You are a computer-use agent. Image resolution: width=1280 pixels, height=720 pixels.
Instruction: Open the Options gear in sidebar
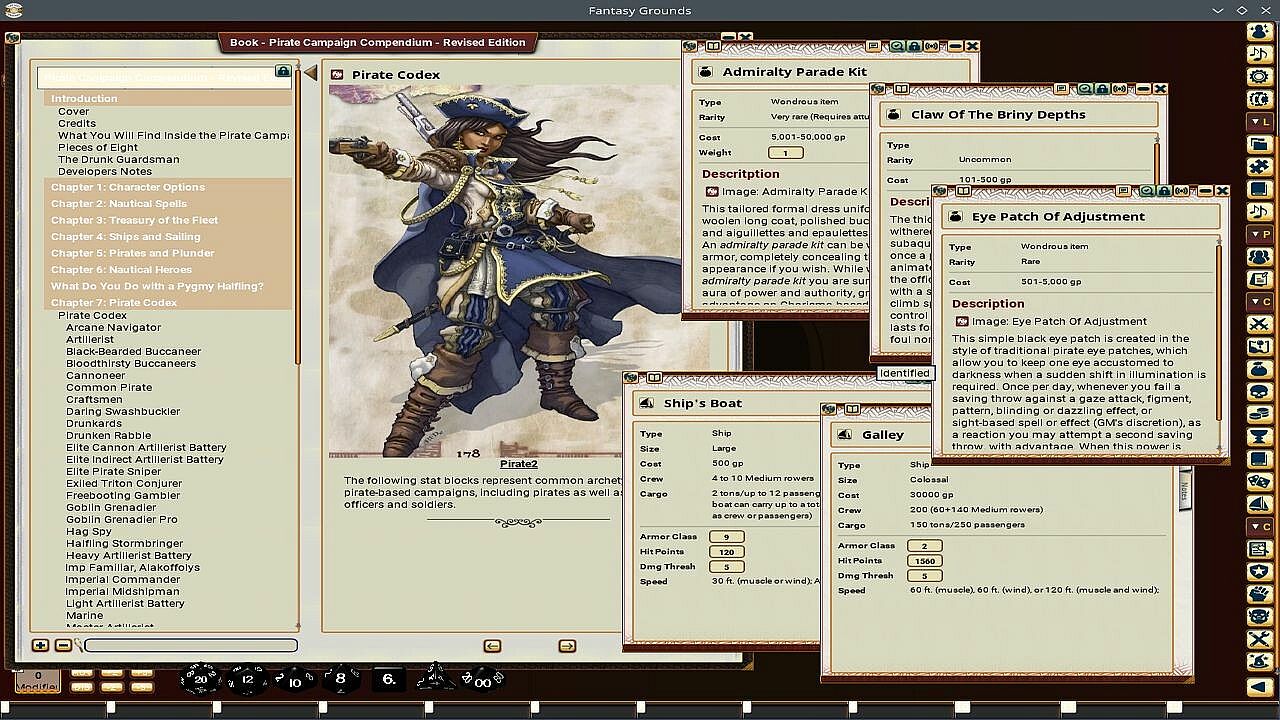(1259, 77)
